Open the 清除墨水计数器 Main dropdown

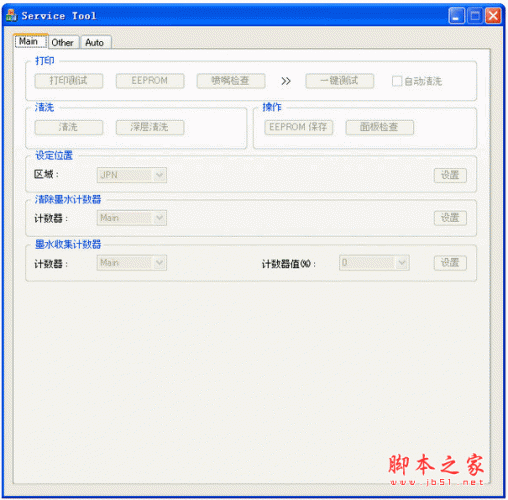click(x=132, y=218)
